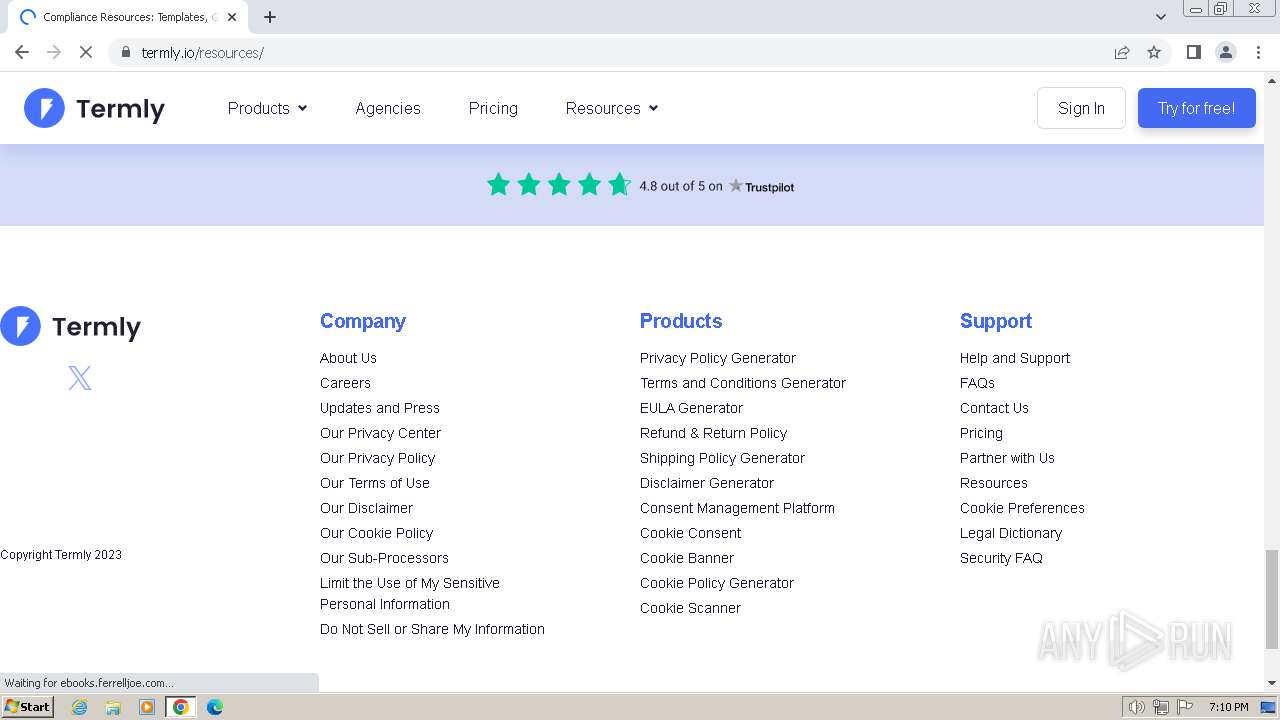Visit Our Privacy Center link
This screenshot has width=1280, height=720.
380,433
